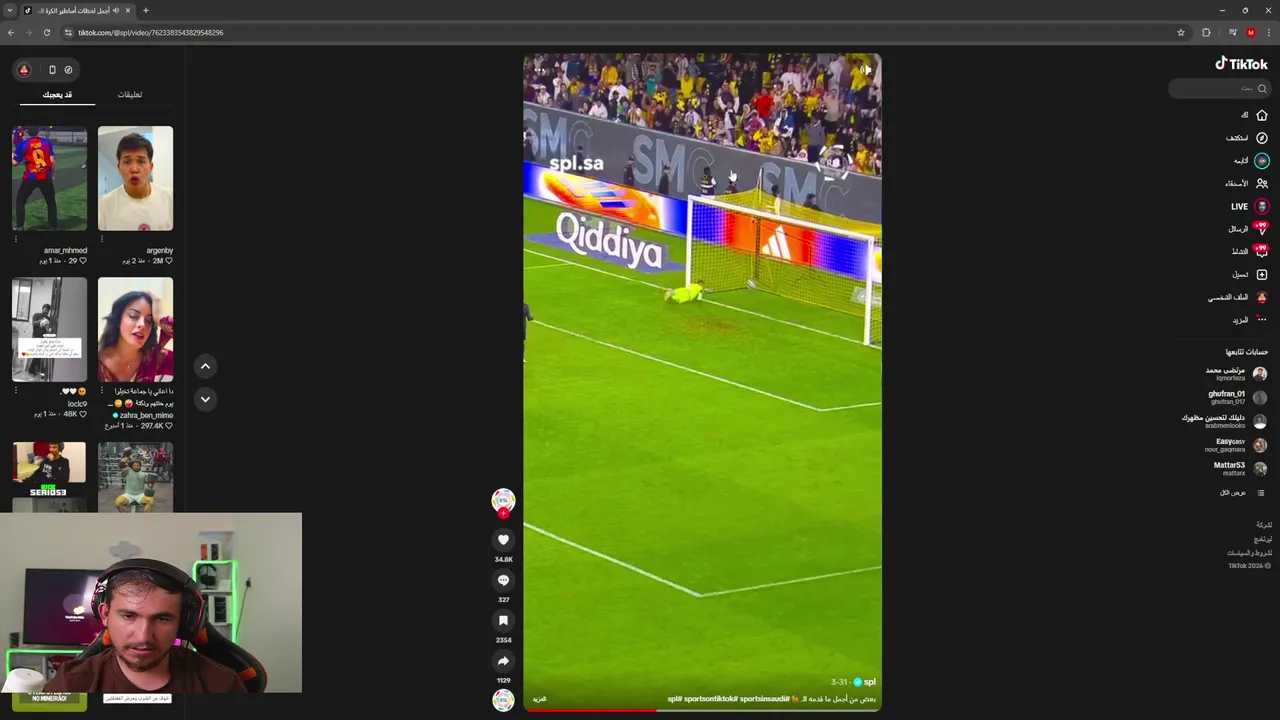Open the tab search dropdown

11,10
